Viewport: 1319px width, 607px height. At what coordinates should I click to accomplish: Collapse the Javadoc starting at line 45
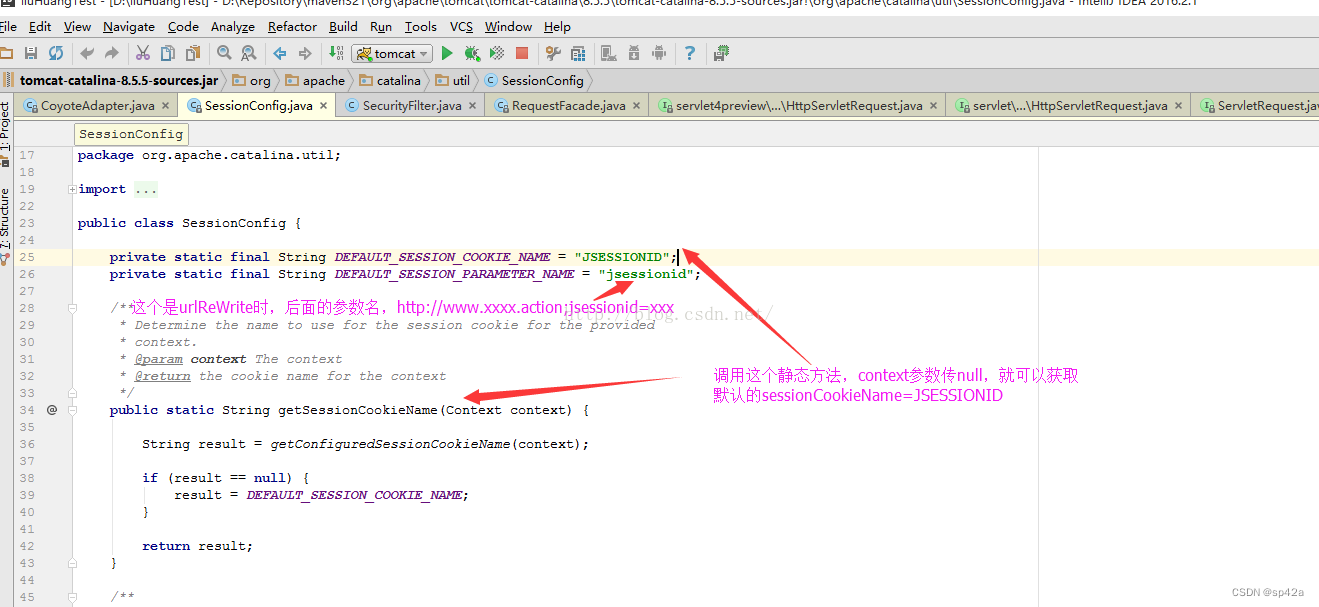click(72, 597)
